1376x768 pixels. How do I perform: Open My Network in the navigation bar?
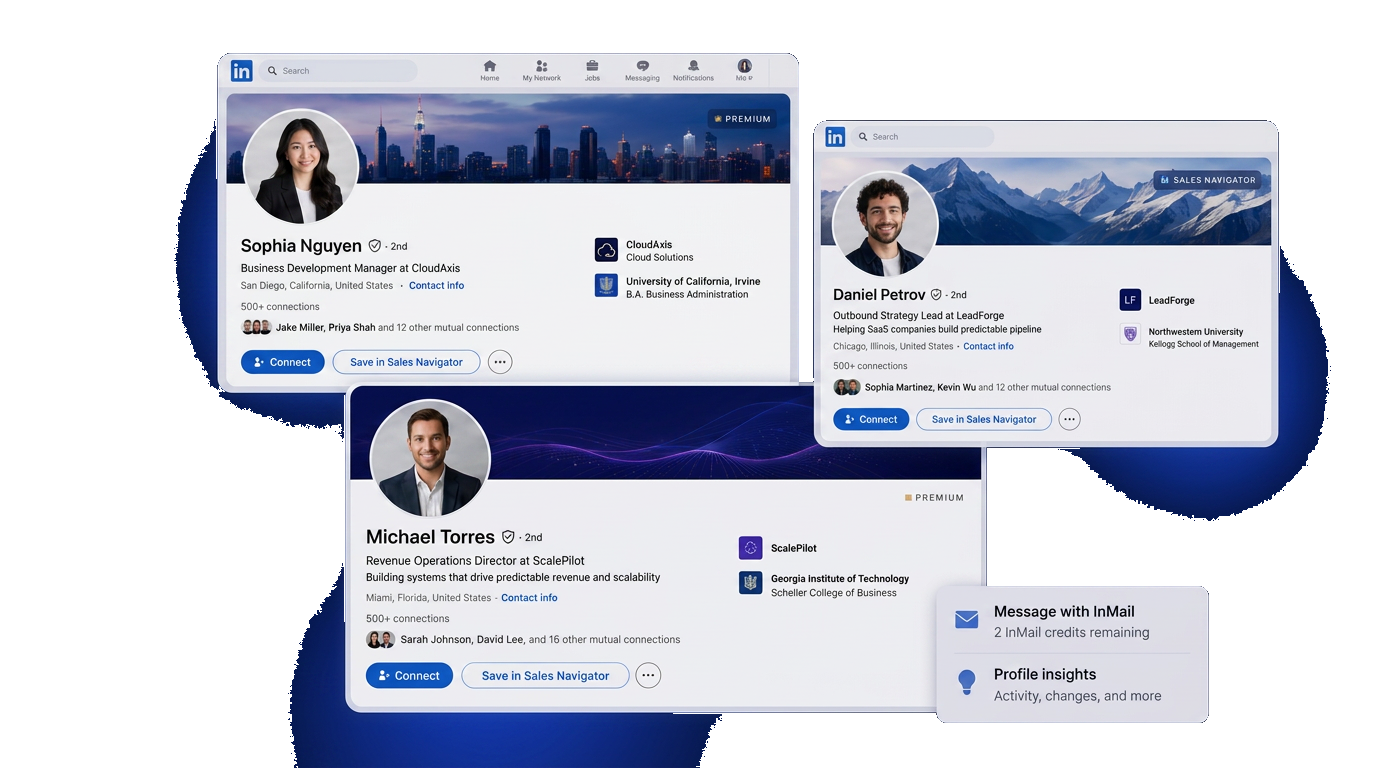[x=541, y=70]
